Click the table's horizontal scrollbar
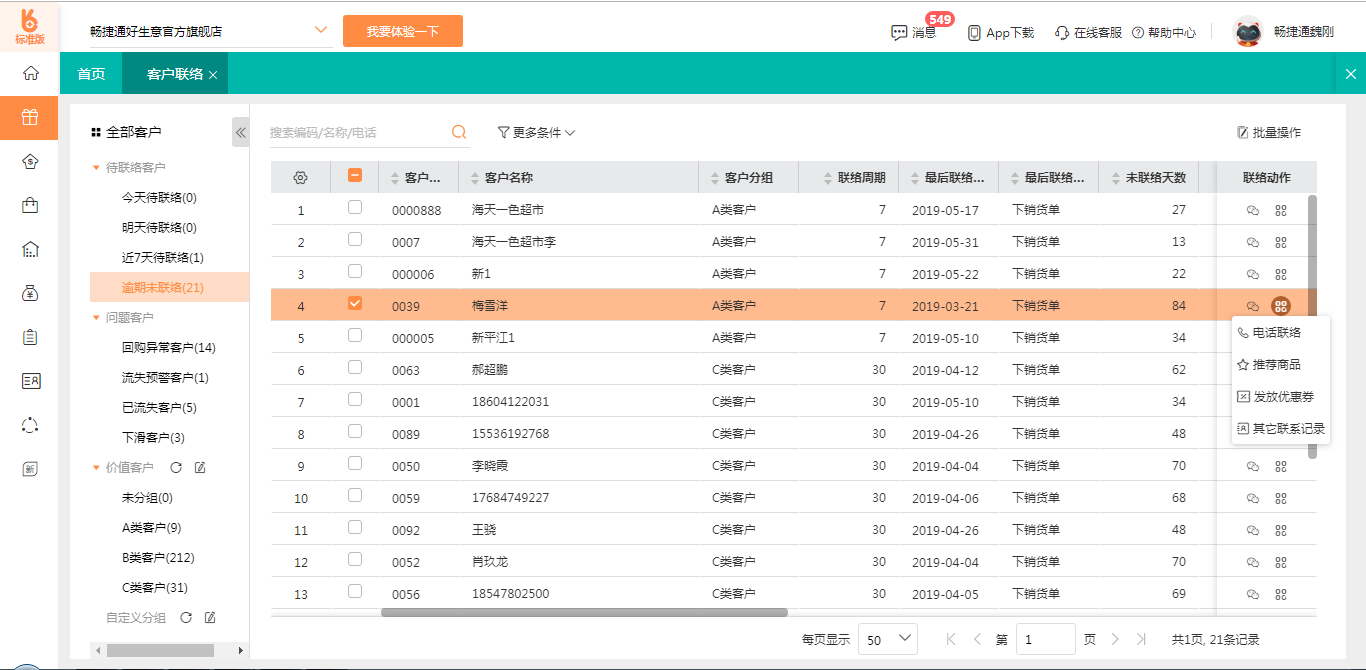This screenshot has width=1366, height=670. pyautogui.click(x=584, y=612)
